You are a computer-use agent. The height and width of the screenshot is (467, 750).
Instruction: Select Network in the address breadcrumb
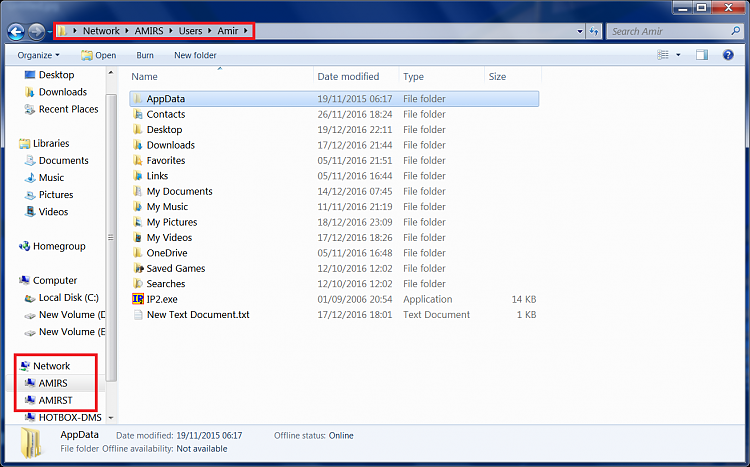tap(101, 31)
